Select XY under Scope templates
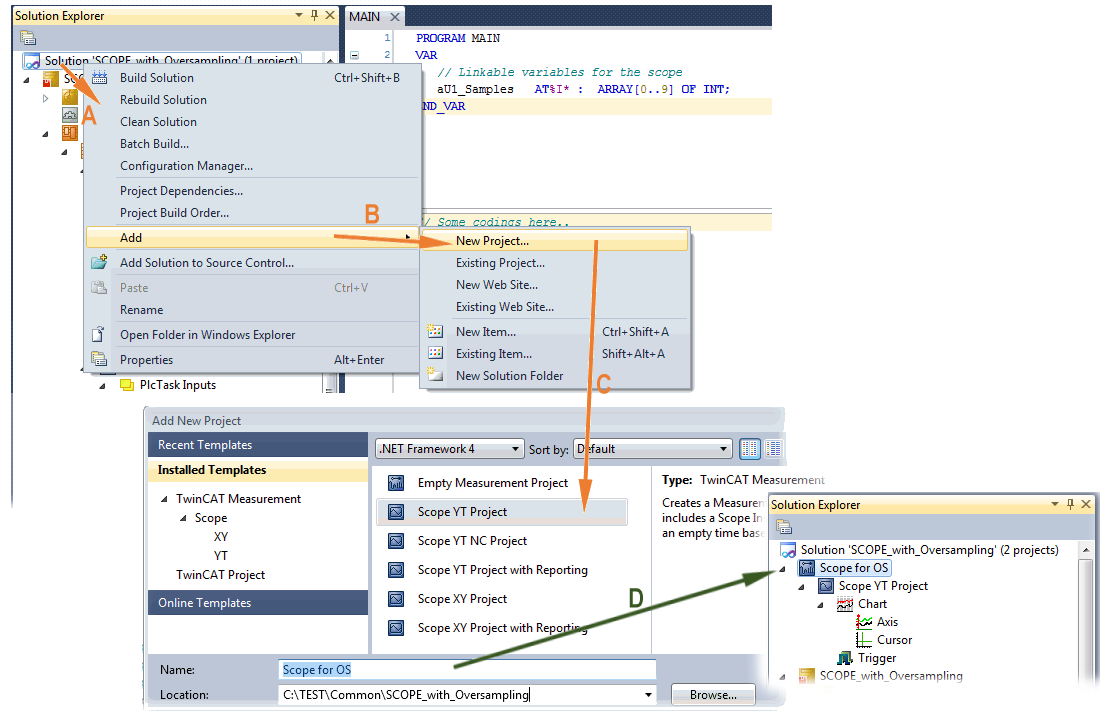 [x=221, y=537]
